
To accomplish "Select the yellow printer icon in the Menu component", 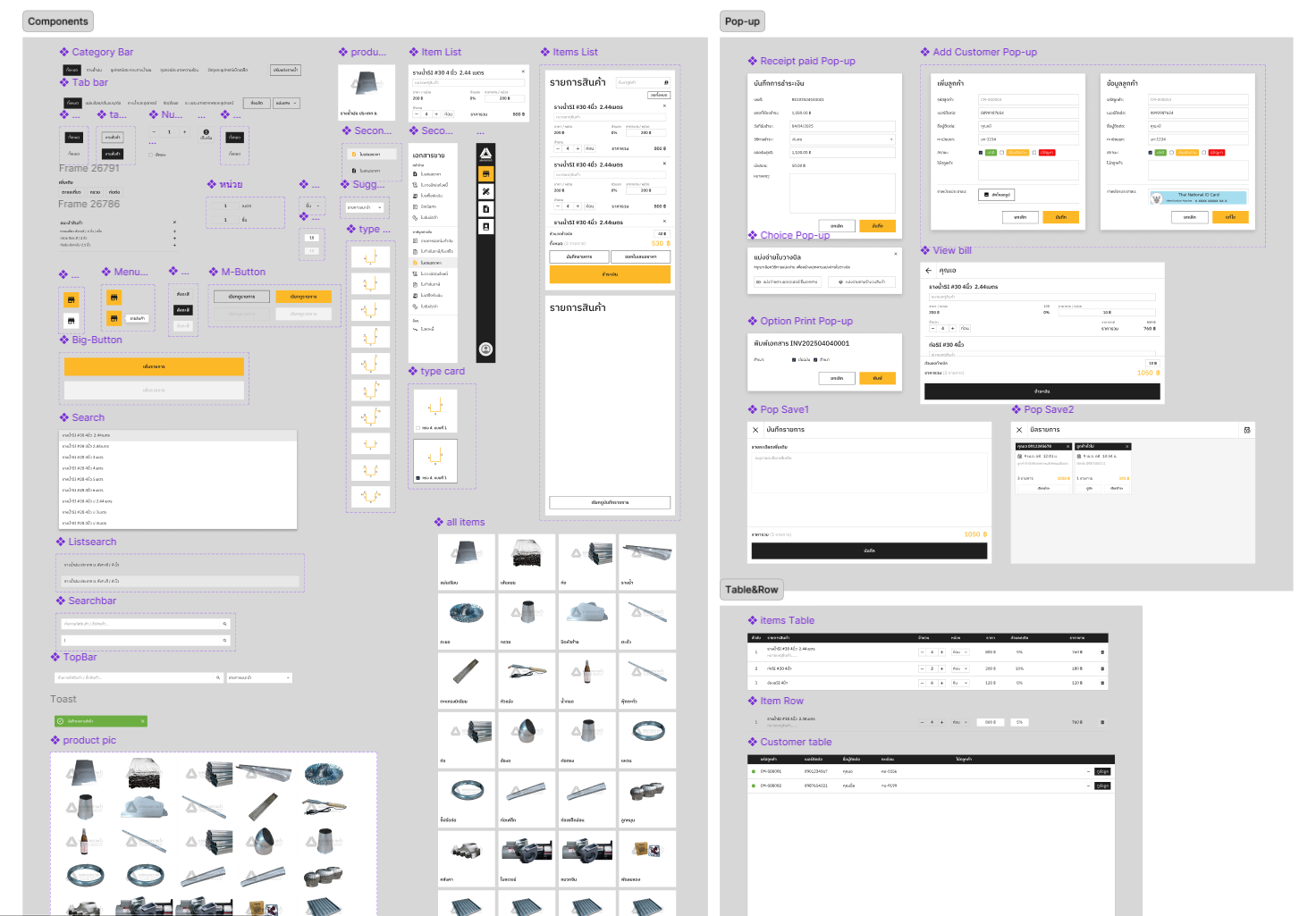I will point(114,298).
